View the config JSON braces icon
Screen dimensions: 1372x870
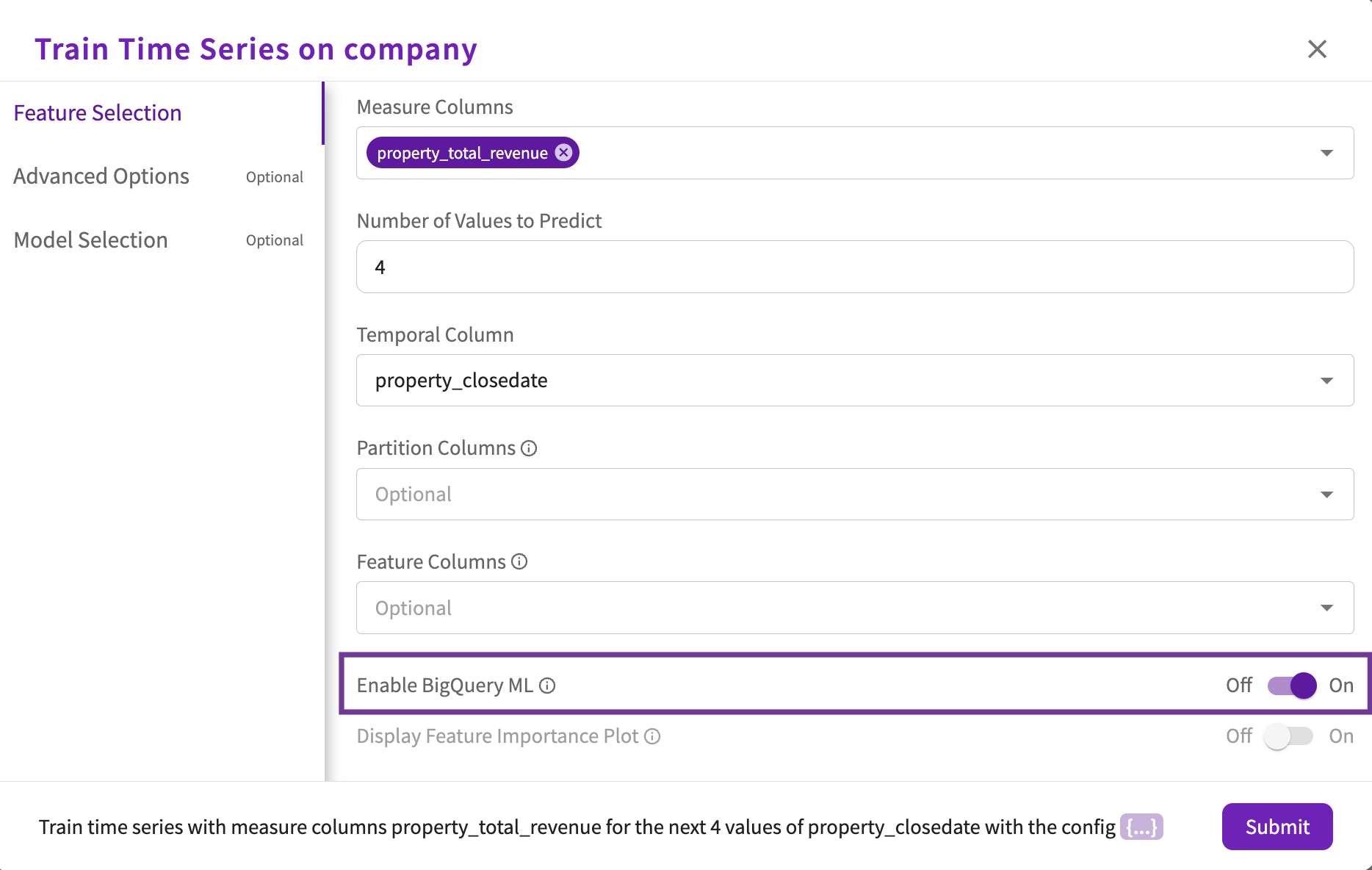click(1141, 827)
